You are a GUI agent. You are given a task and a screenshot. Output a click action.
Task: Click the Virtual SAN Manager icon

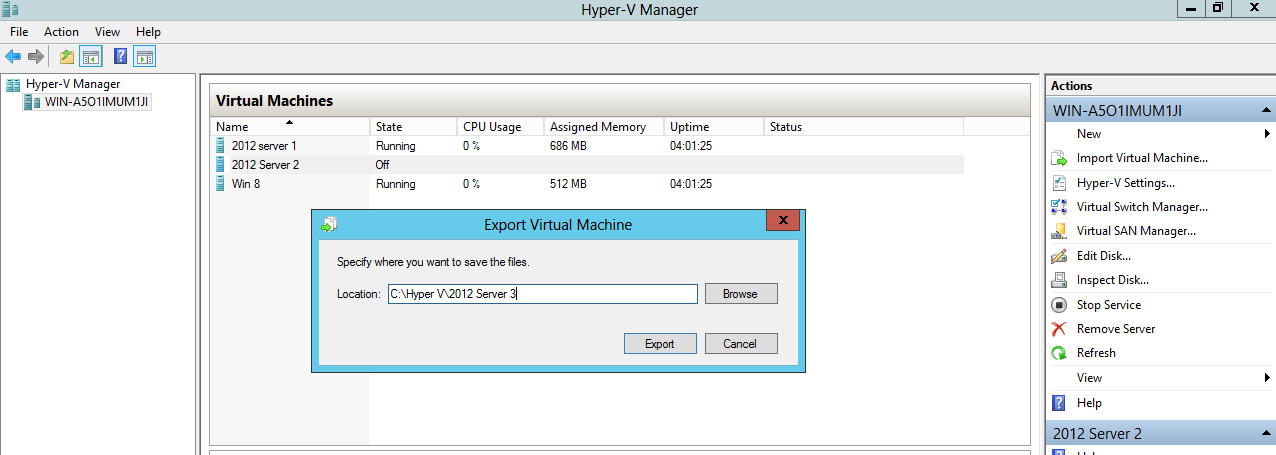coord(1059,231)
